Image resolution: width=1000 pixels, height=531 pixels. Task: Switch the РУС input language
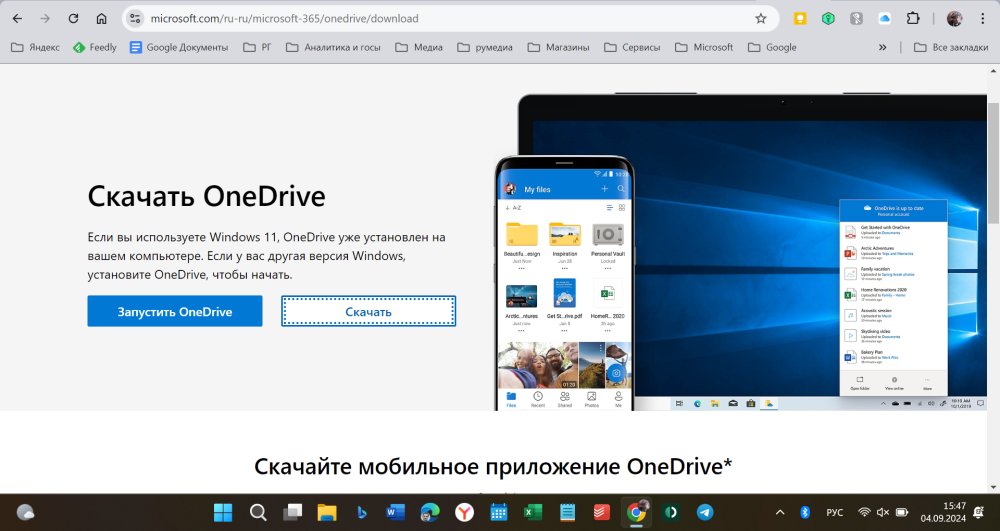coord(834,512)
